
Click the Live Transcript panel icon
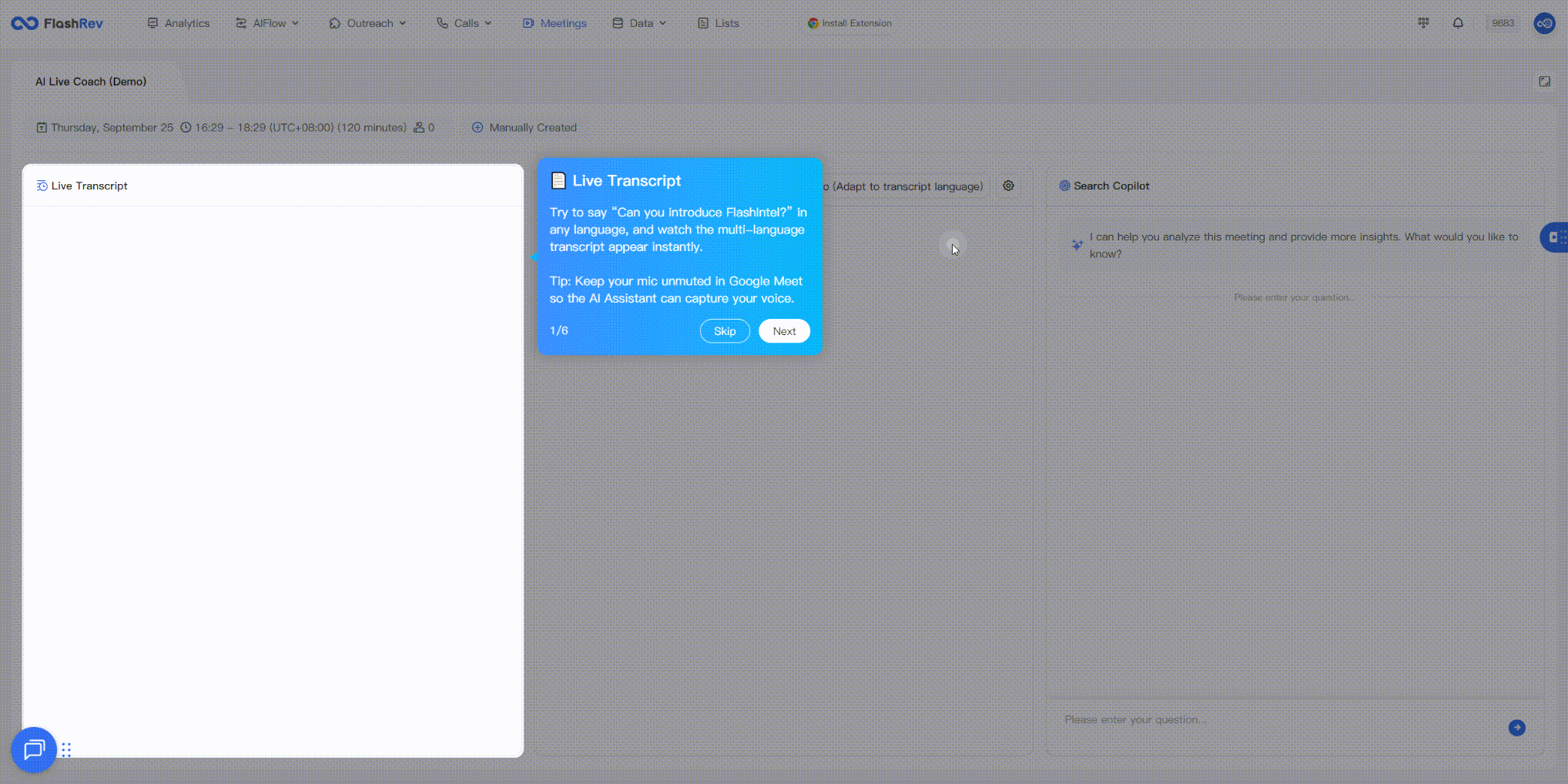click(42, 186)
